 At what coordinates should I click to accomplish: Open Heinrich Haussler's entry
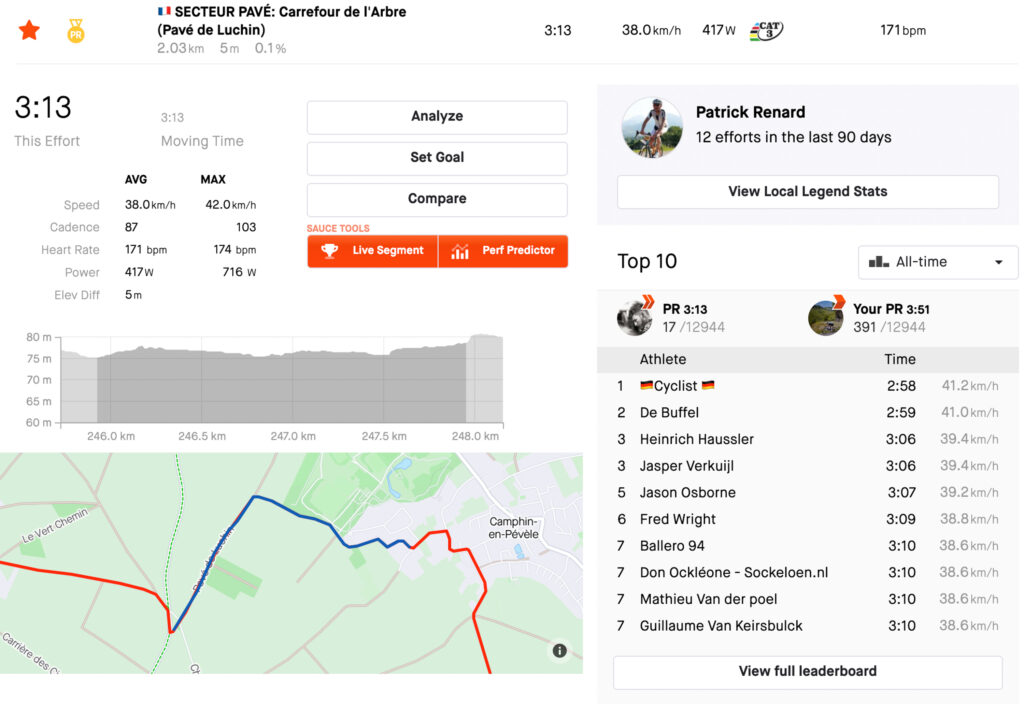pyautogui.click(x=697, y=440)
